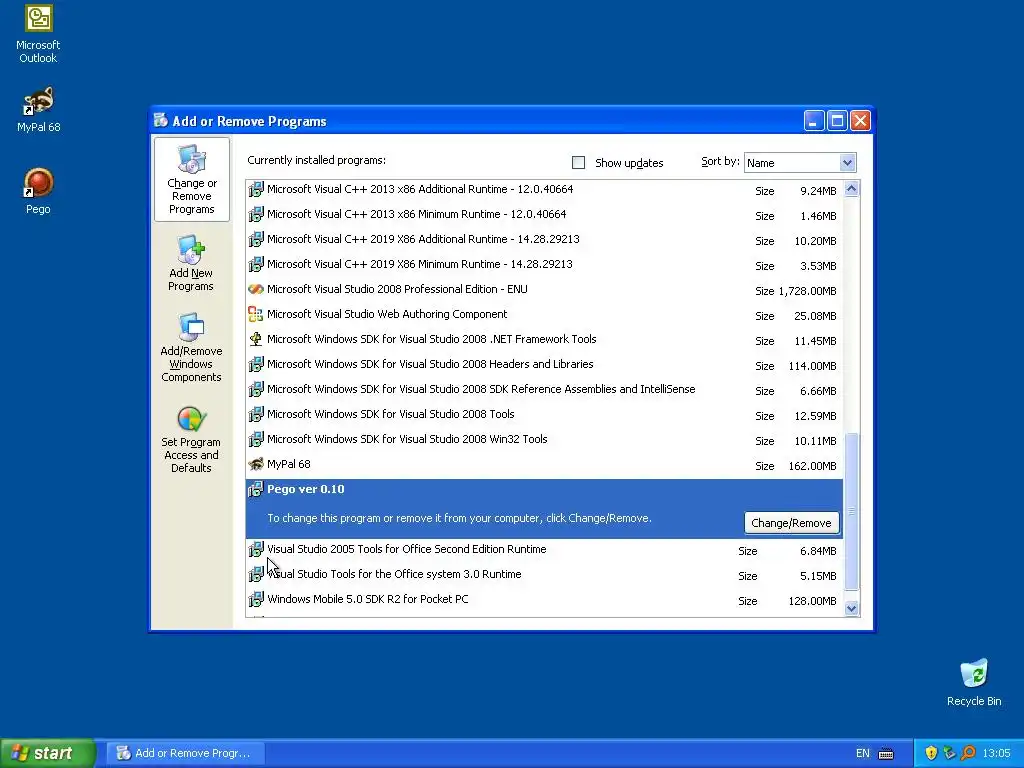This screenshot has width=1024, height=768.
Task: Click size value 114.00MB
Action: coord(812,366)
